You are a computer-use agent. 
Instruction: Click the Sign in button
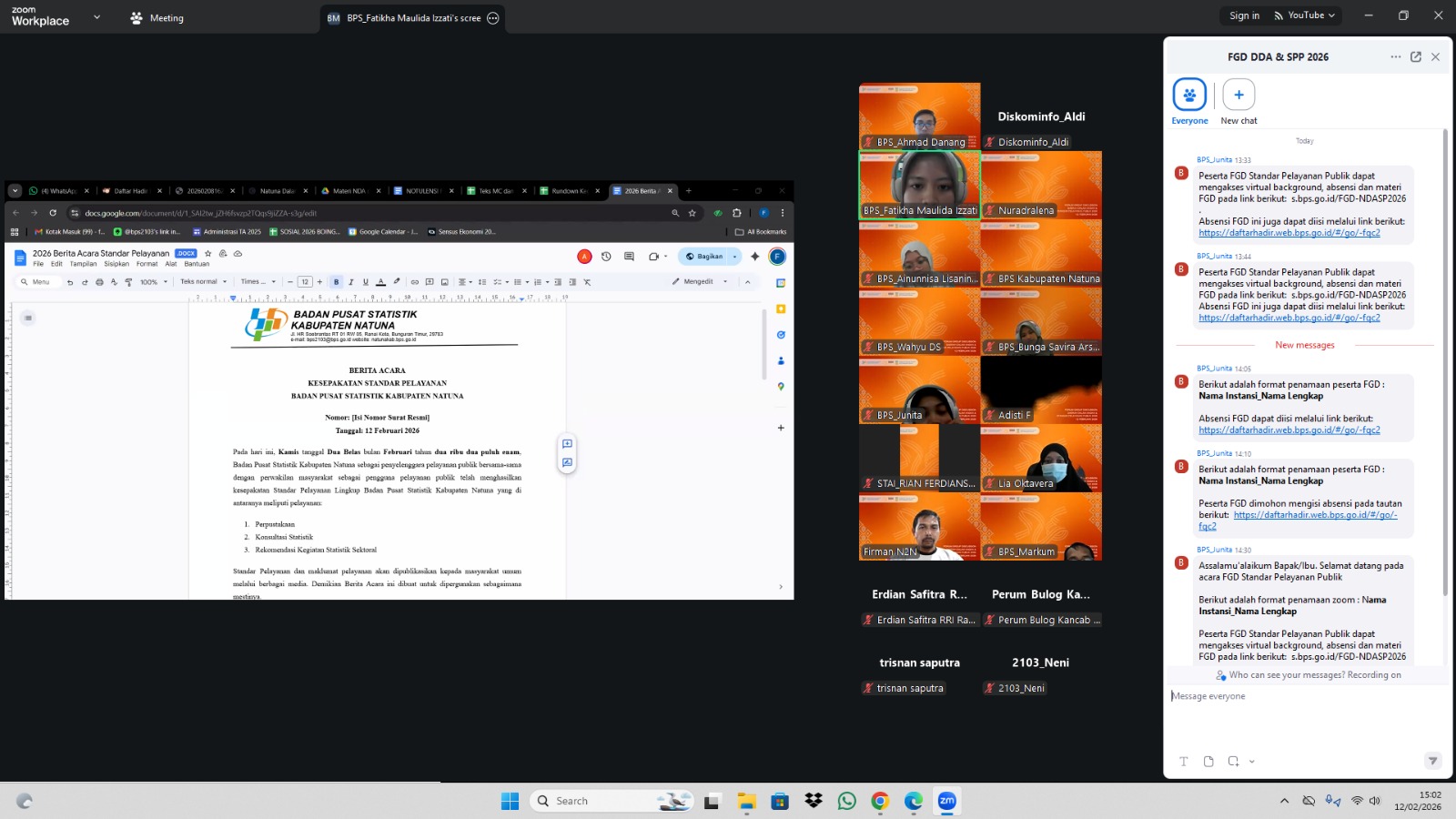click(x=1244, y=15)
